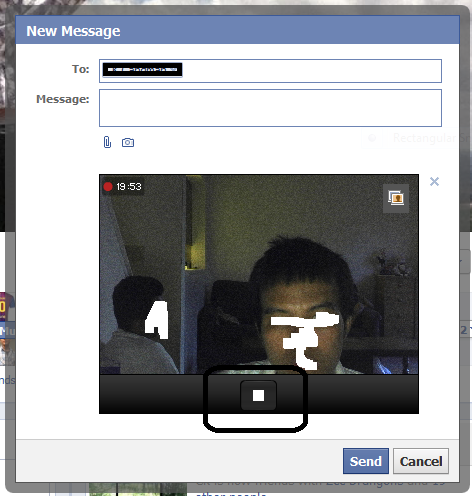Select the redacted recipient token

click(142, 70)
